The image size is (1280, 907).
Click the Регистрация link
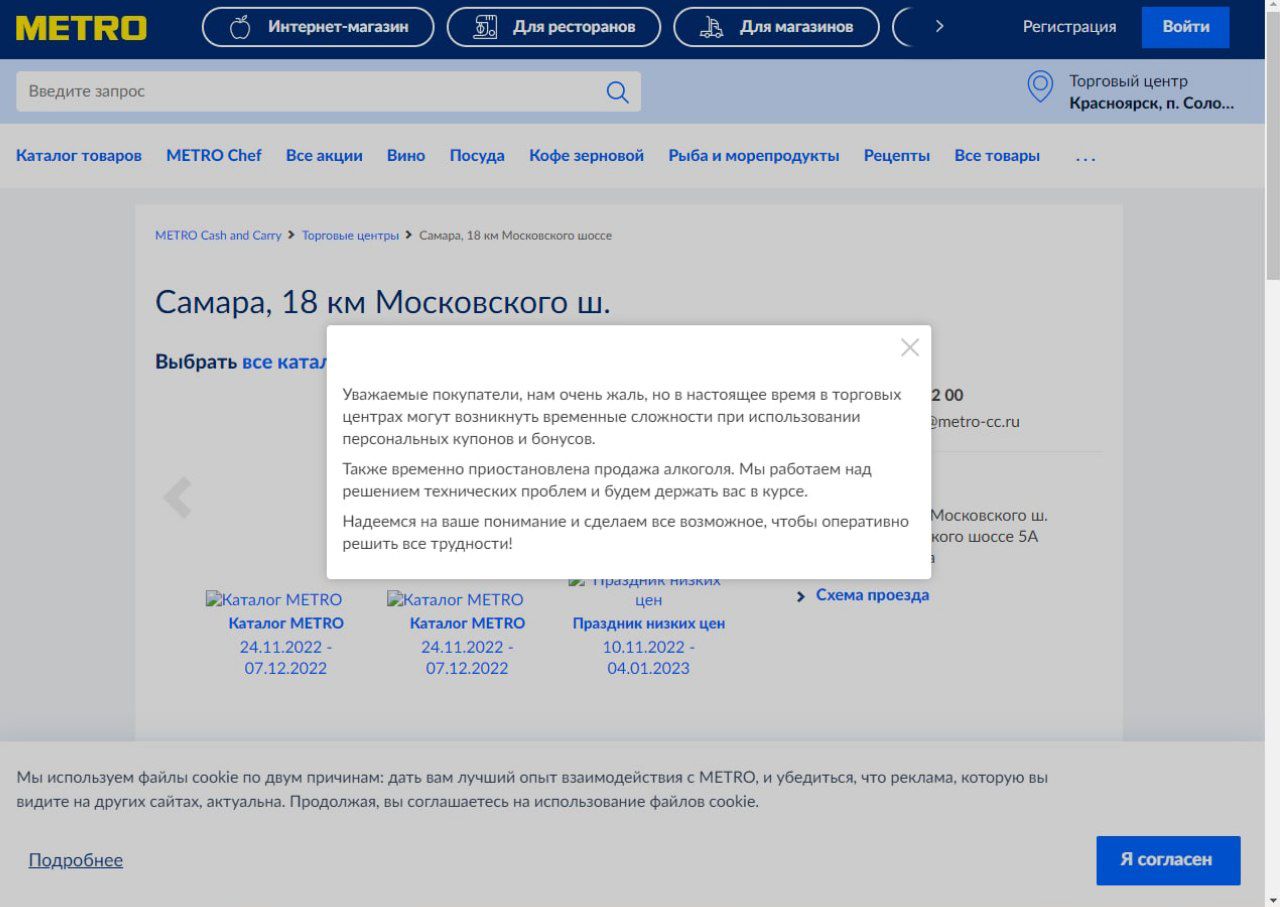[1069, 27]
